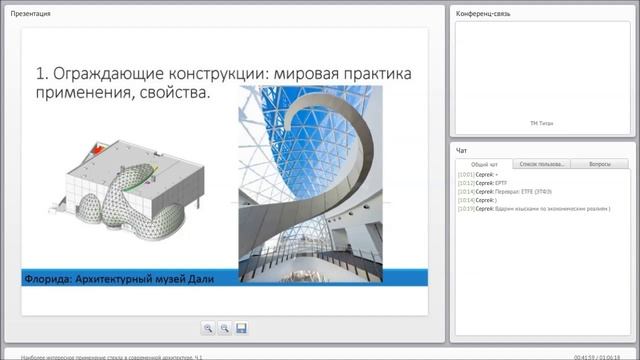The width and height of the screenshot is (640, 360).
Task: Zoom in on the presentation slide
Action: (x=208, y=328)
